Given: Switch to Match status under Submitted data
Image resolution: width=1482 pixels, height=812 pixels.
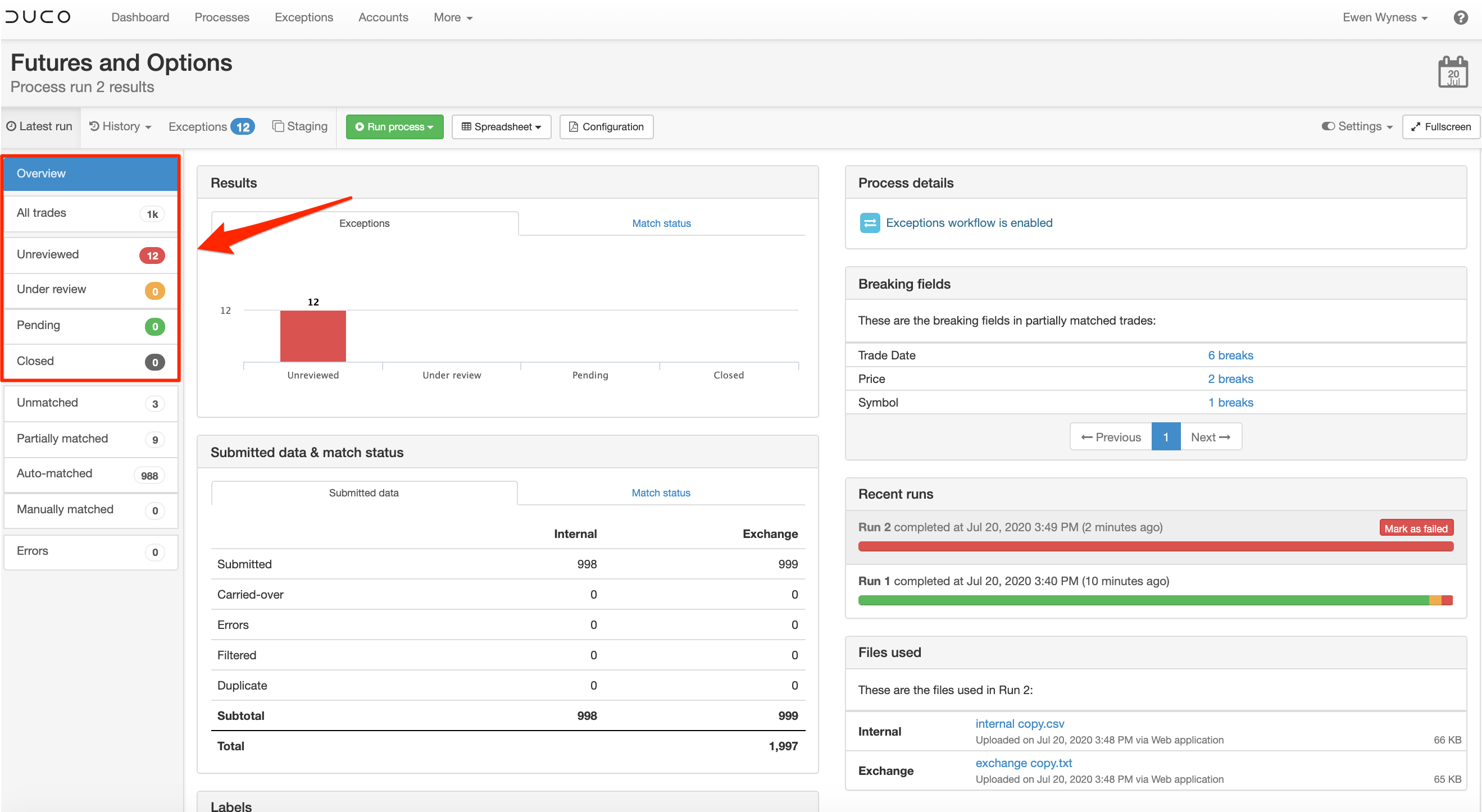Looking at the screenshot, I should (x=661, y=493).
